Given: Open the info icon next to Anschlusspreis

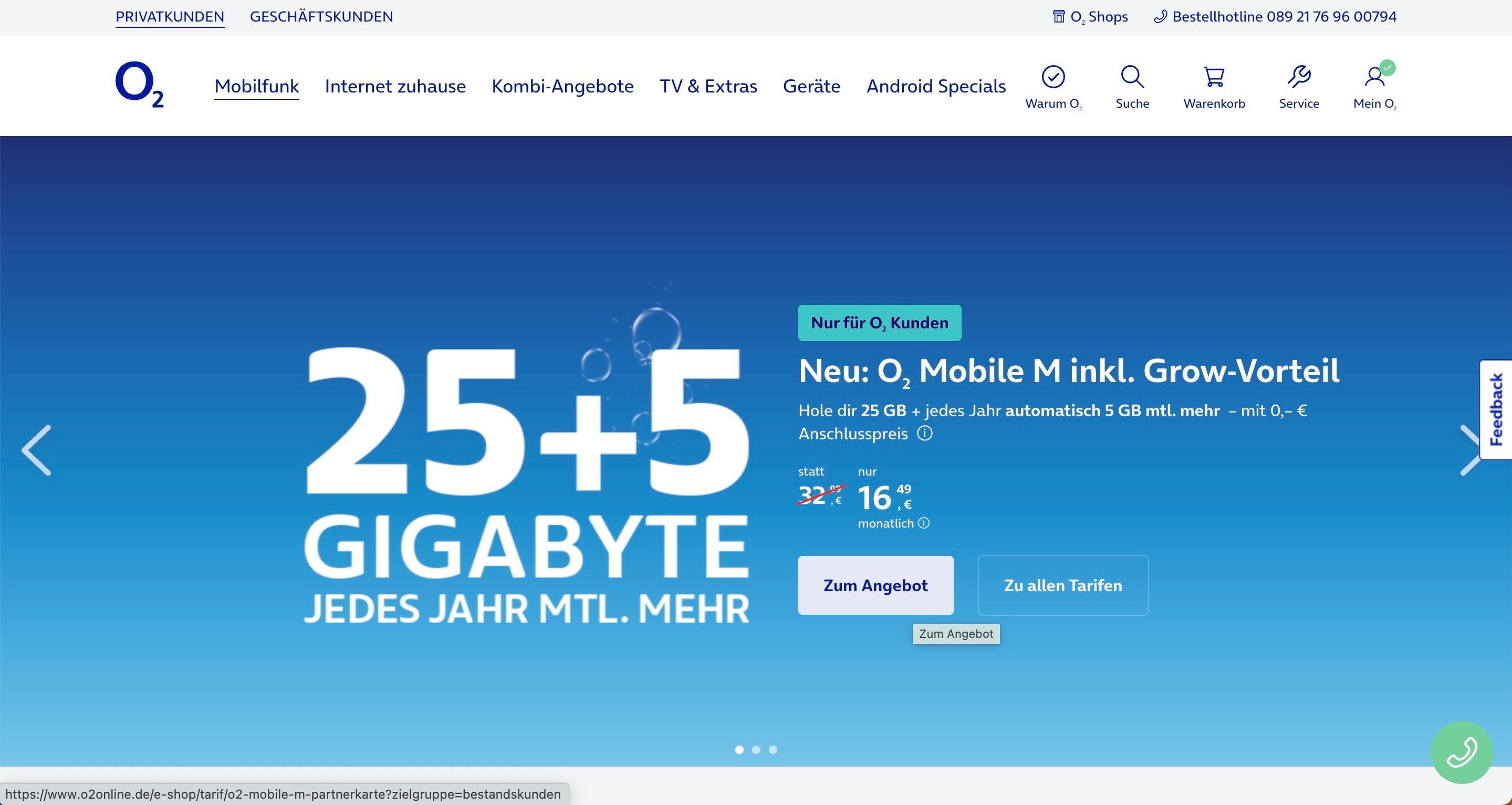Looking at the screenshot, I should [924, 434].
